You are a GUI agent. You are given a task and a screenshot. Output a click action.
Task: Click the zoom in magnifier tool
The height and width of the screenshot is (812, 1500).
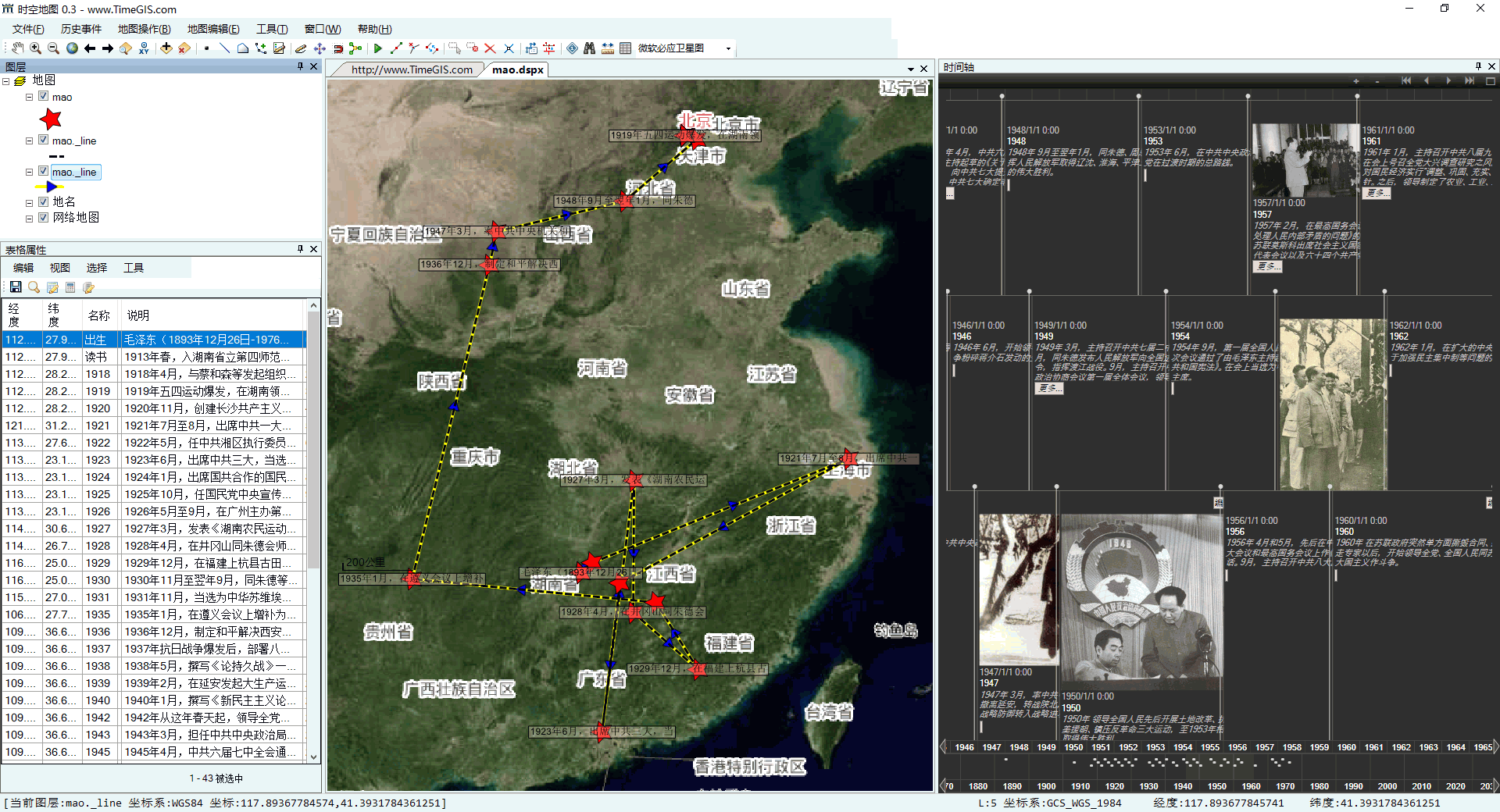click(35, 48)
